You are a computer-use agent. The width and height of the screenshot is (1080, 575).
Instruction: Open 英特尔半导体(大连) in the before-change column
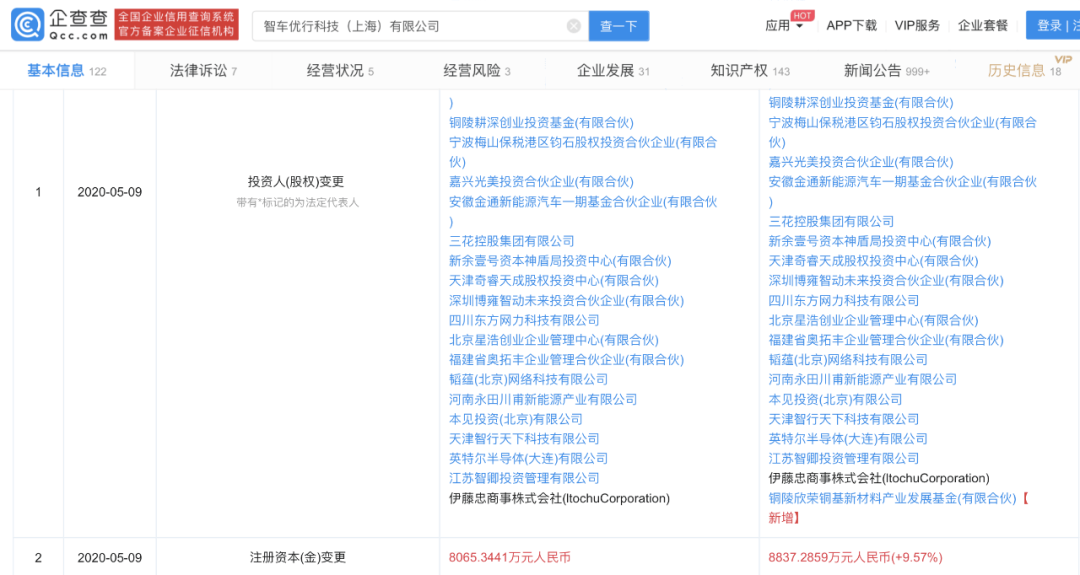528,459
